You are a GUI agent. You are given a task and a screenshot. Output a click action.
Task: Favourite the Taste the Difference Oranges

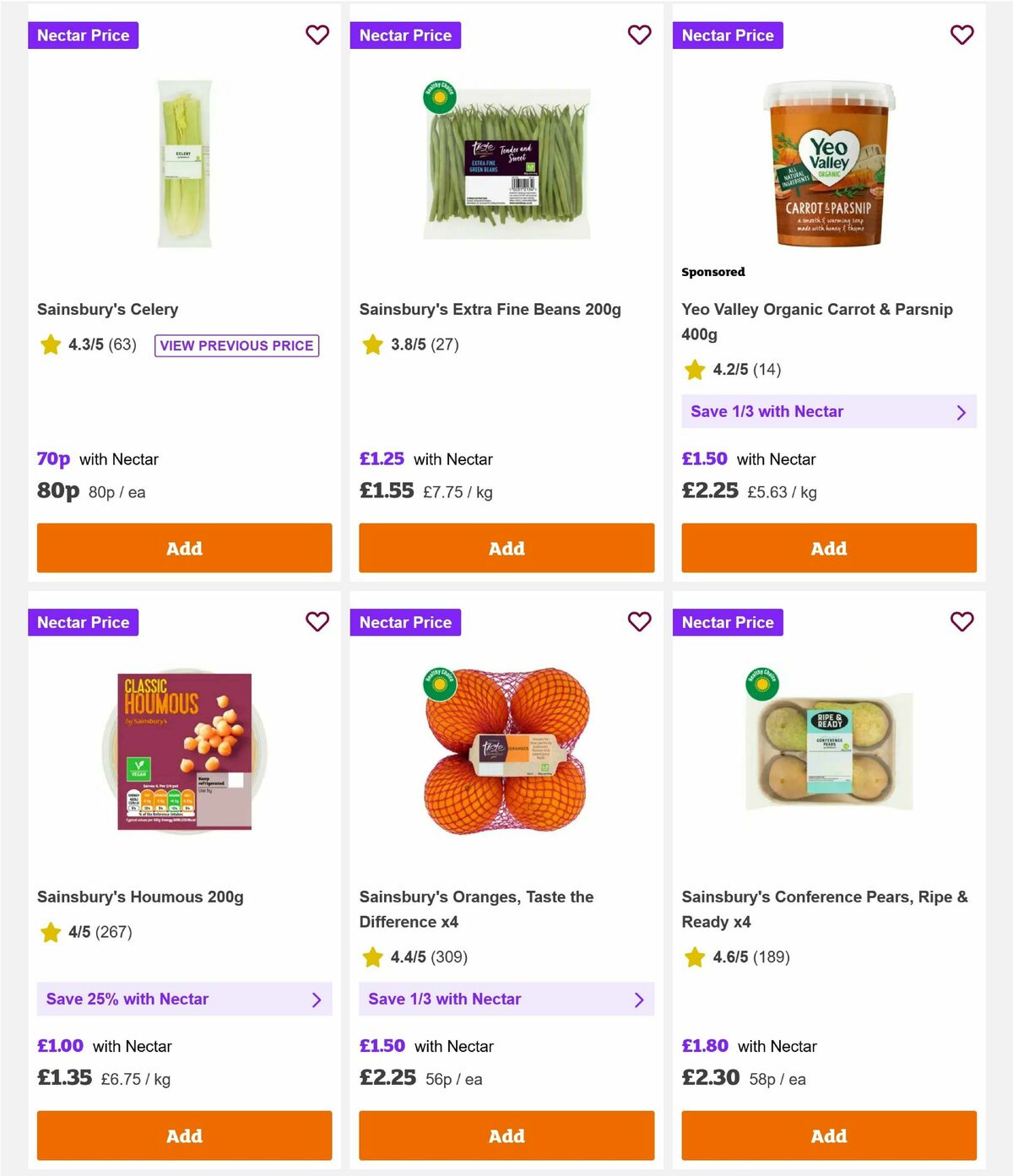(x=640, y=622)
